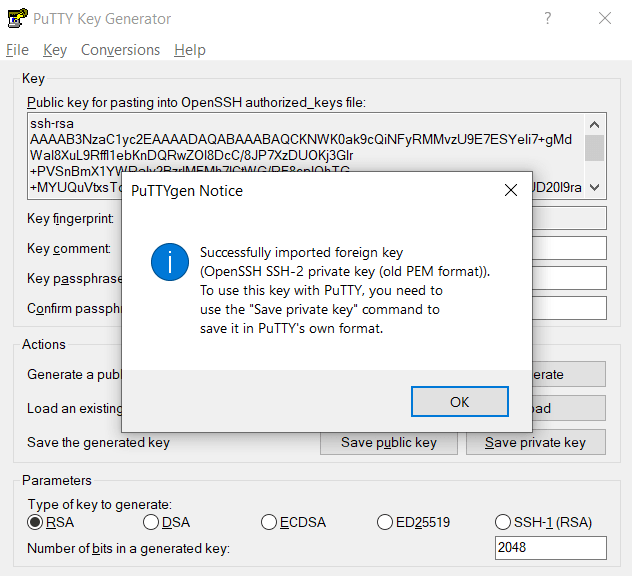Click the number of bits field showing 2048
The width and height of the screenshot is (632, 576).
point(551,548)
